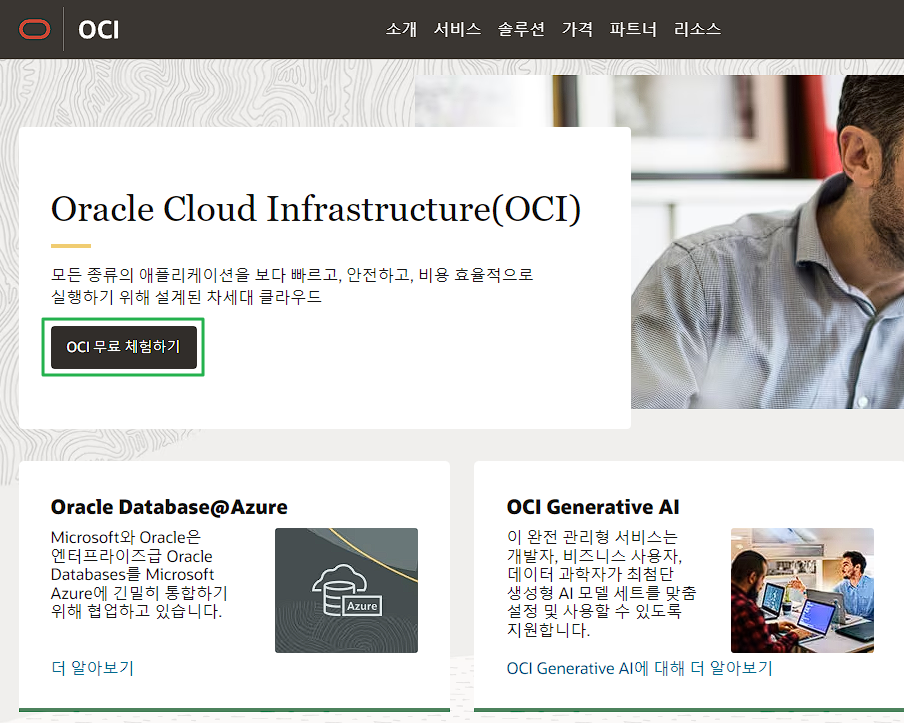Click the Generative AI card description text
The image size is (904, 723).
602,583
